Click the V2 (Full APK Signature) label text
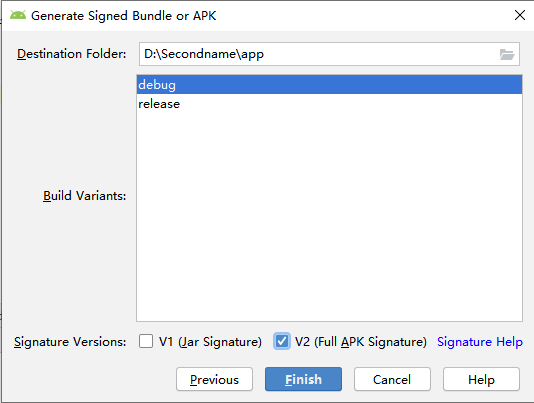 coord(361,342)
